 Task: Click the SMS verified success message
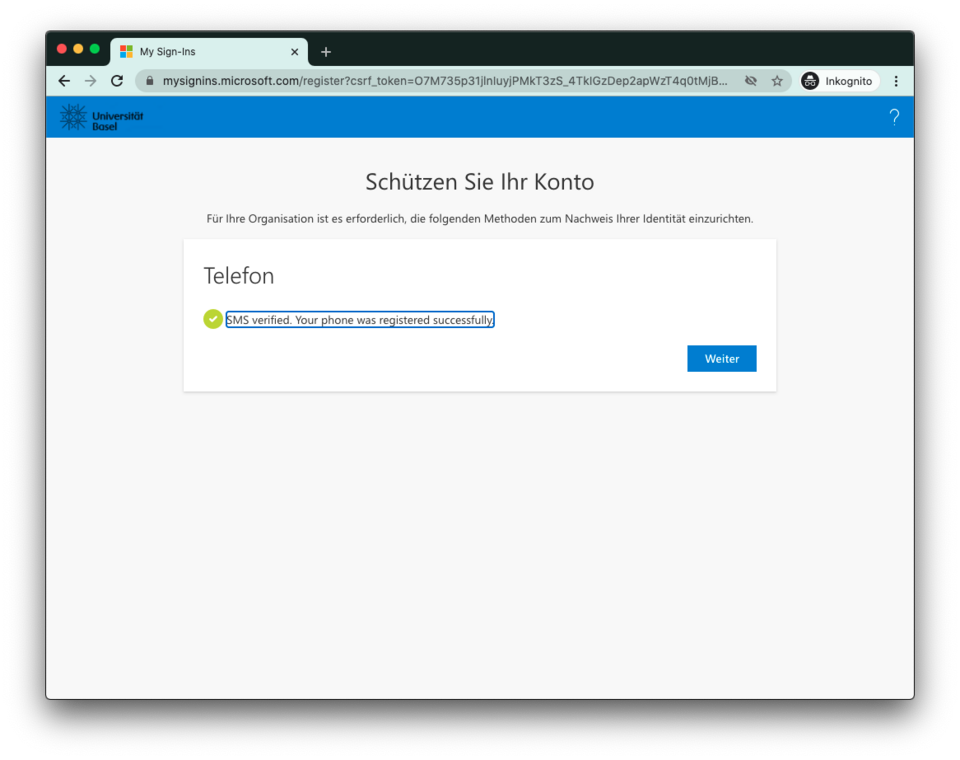pyautogui.click(x=360, y=320)
